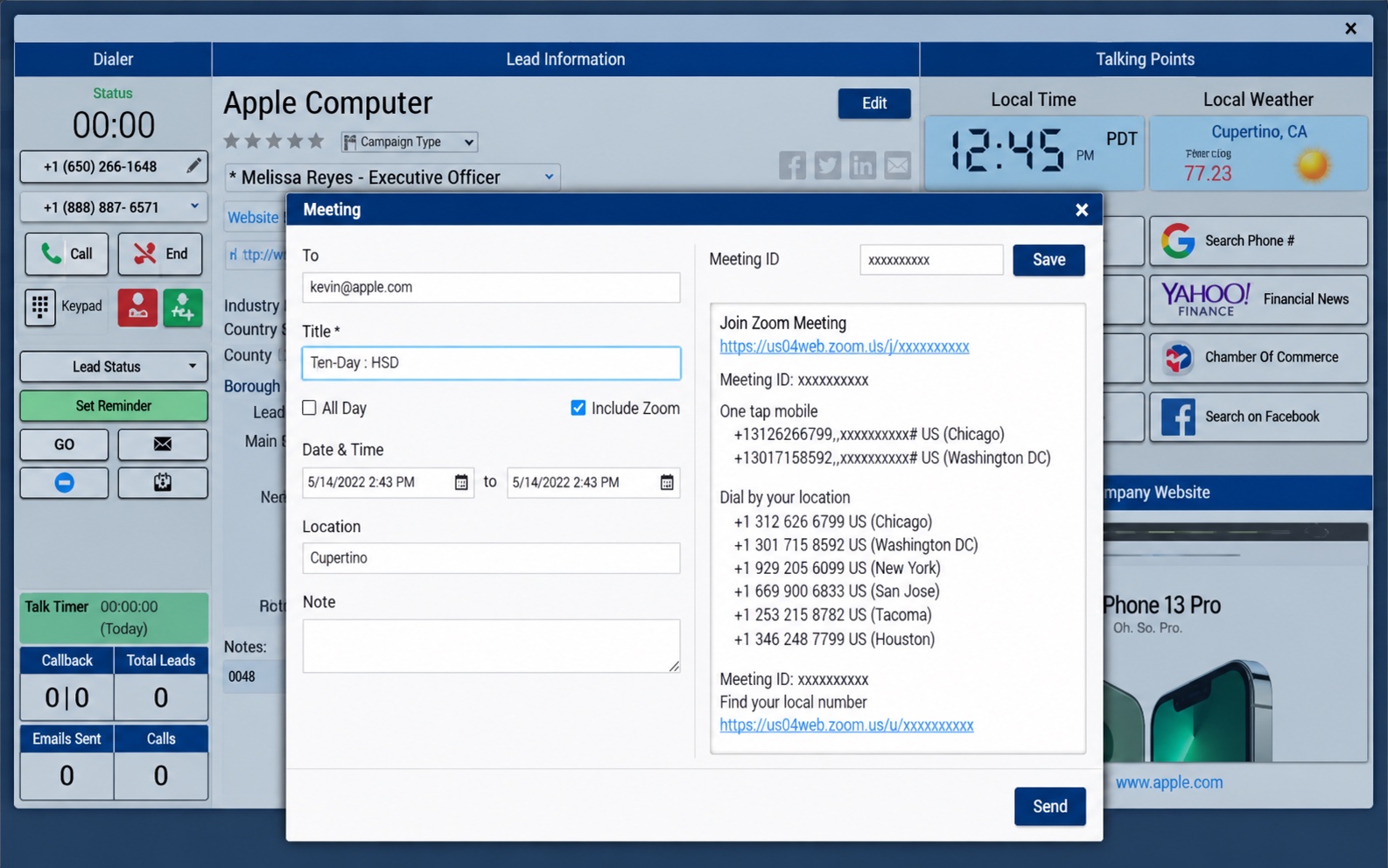The width and height of the screenshot is (1388, 868).
Task: Open the Melissa Reyes contact dropdown
Action: (x=392, y=178)
